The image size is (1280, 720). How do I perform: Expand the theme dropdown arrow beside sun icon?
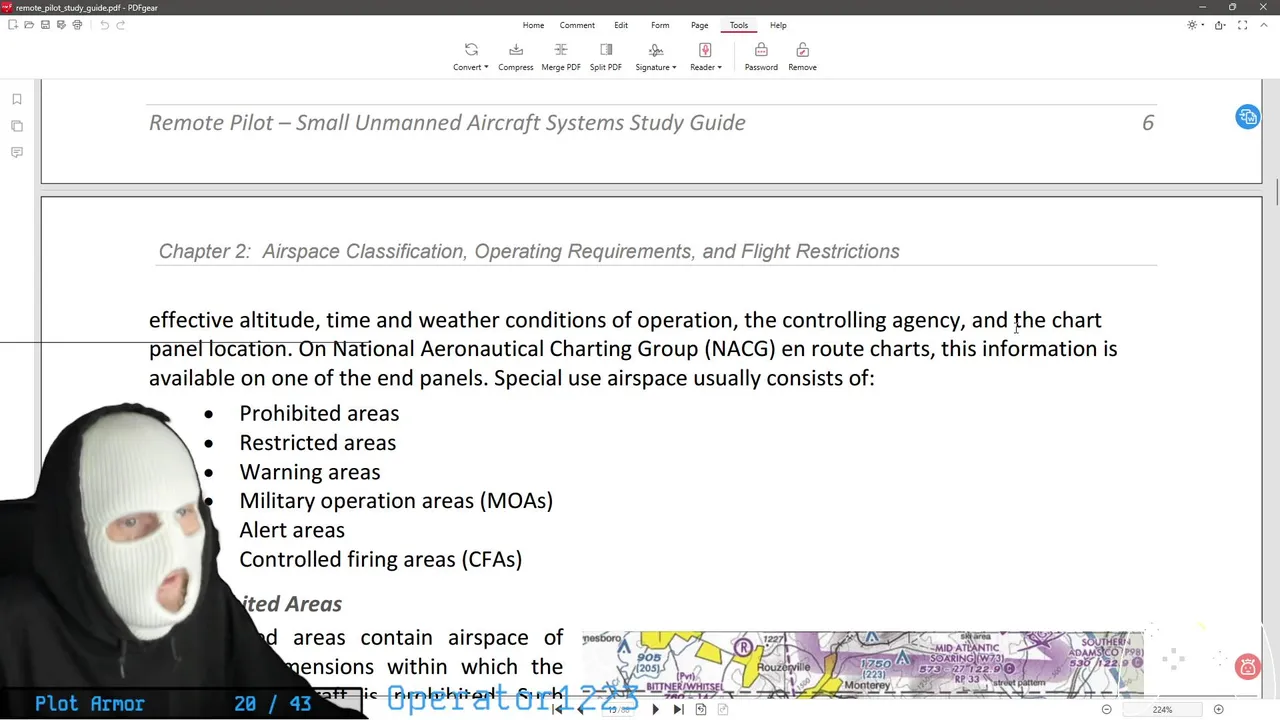click(1202, 25)
